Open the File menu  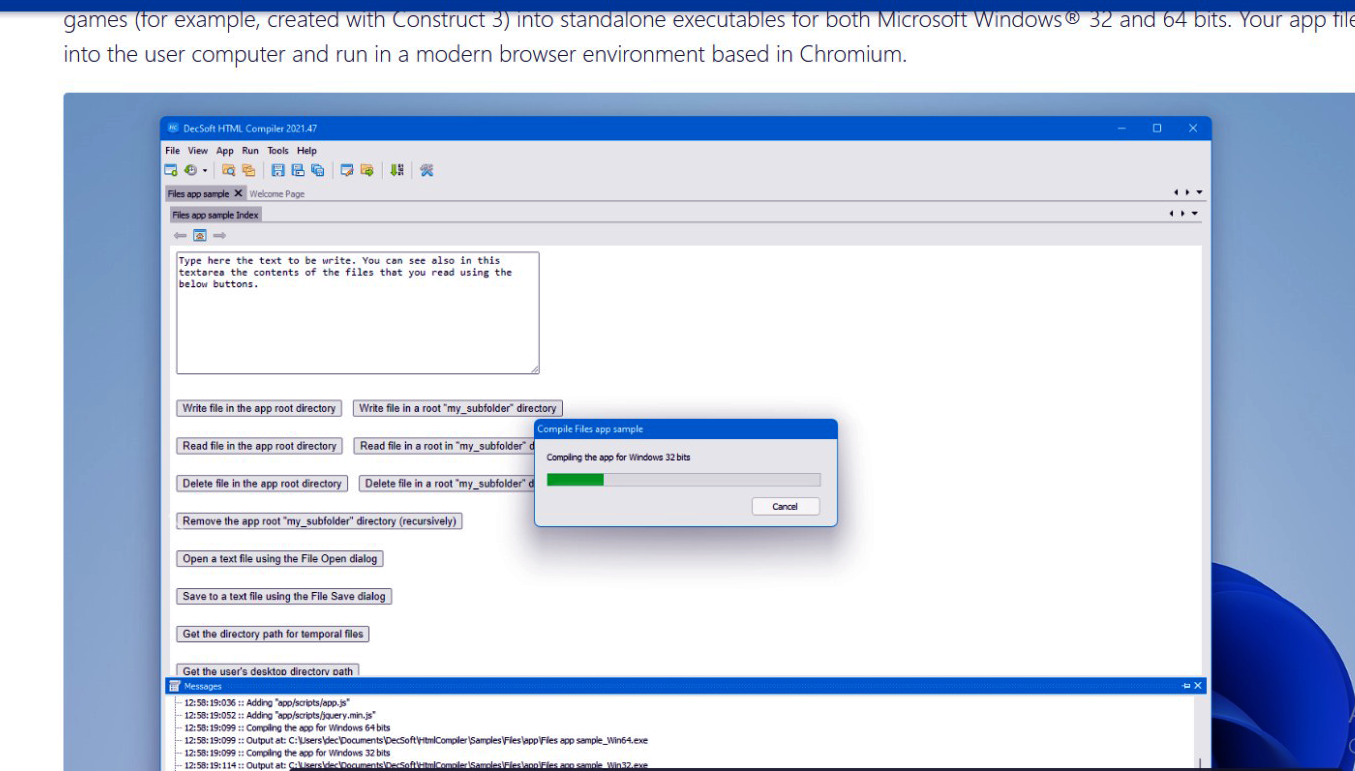point(172,150)
